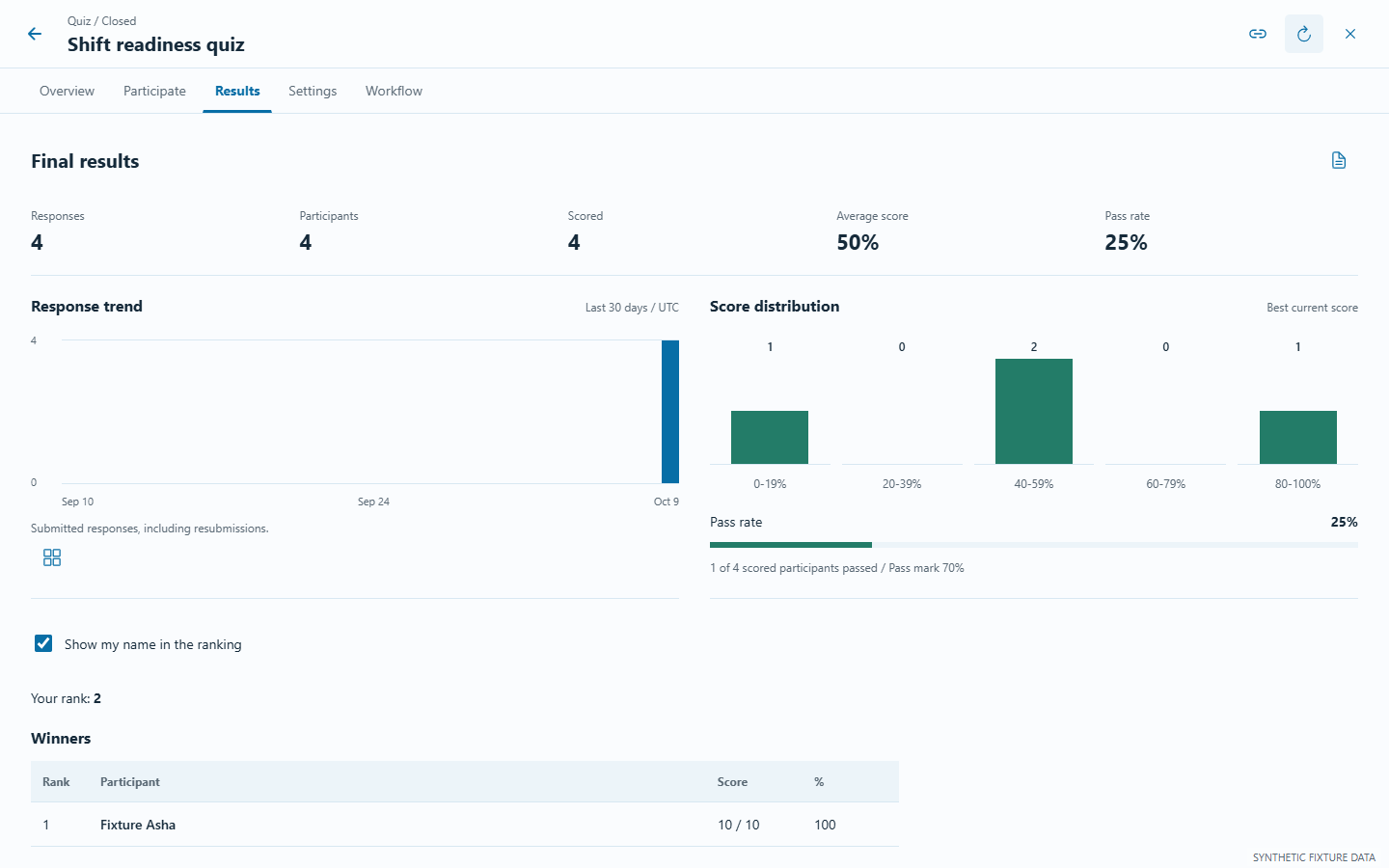Viewport: 1389px width, 868px height.
Task: Click the Pass rate 25% summary value
Action: tap(1126, 242)
